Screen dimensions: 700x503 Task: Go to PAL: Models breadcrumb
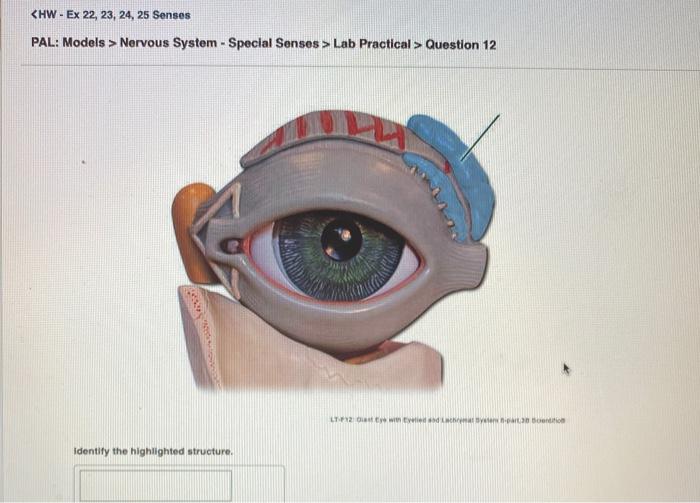point(68,43)
